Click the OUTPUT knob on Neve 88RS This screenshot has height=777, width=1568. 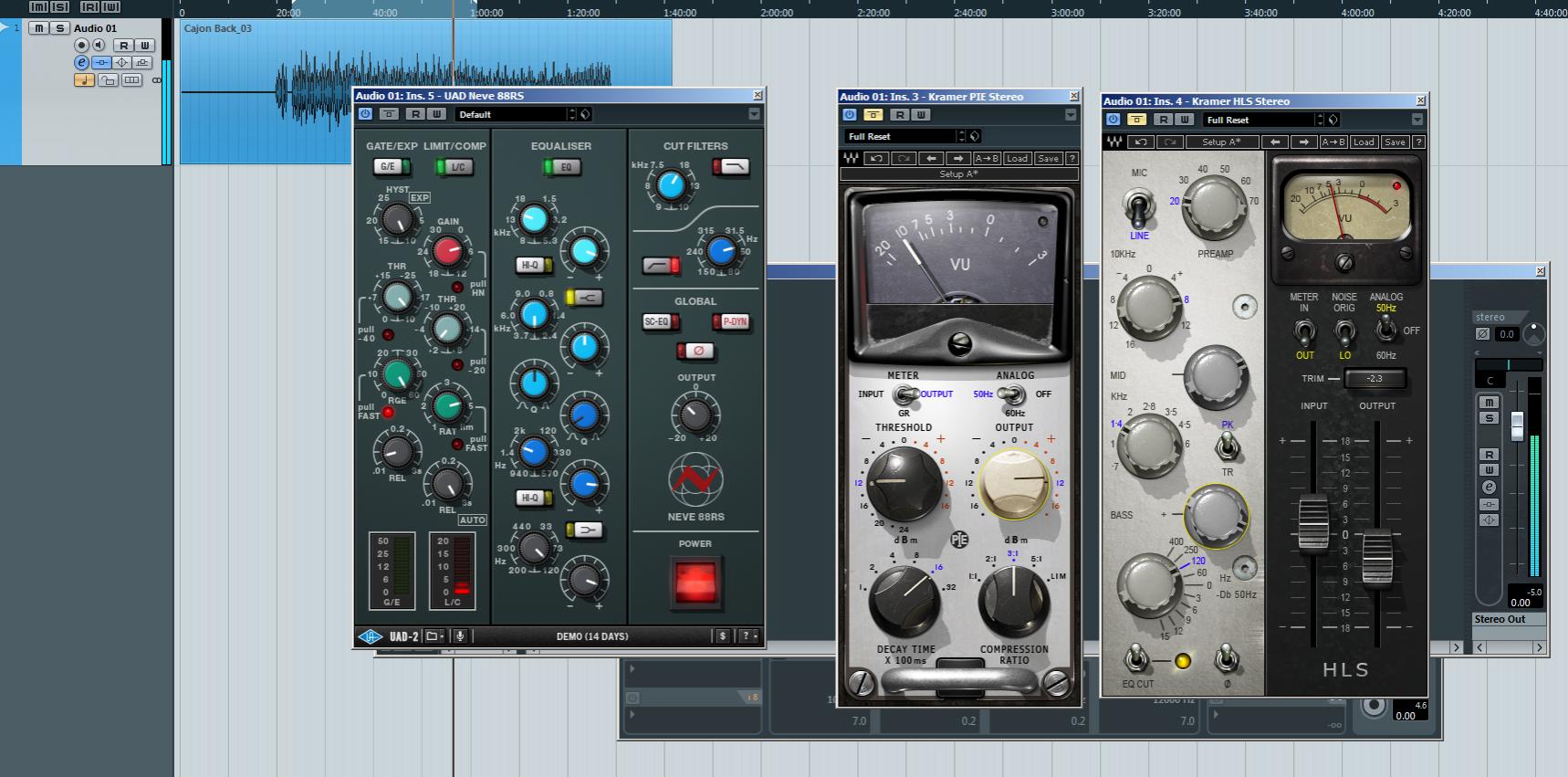695,415
